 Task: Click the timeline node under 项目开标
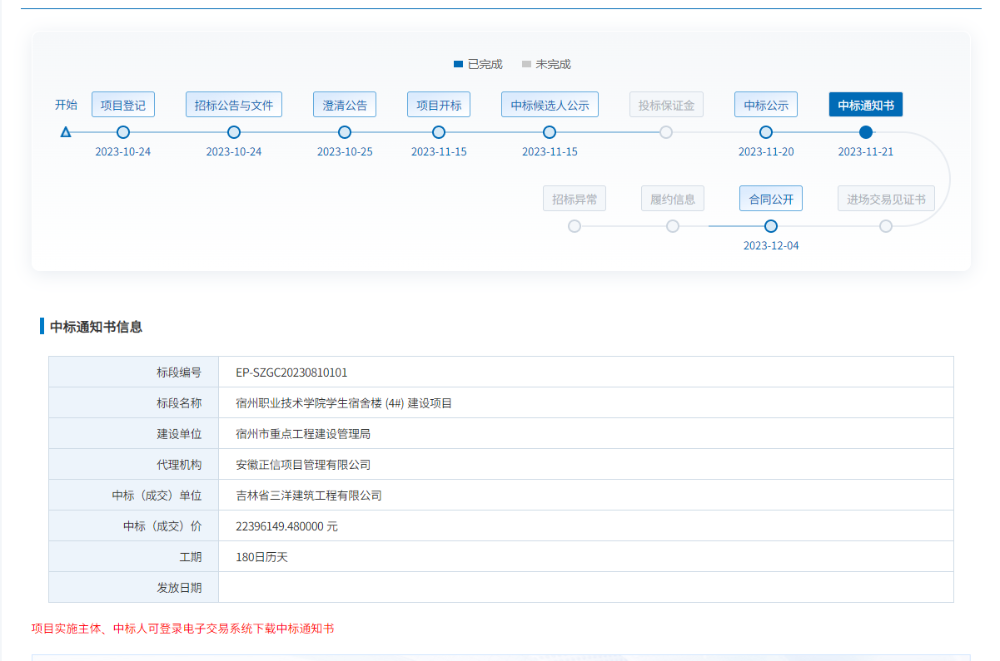pos(439,132)
